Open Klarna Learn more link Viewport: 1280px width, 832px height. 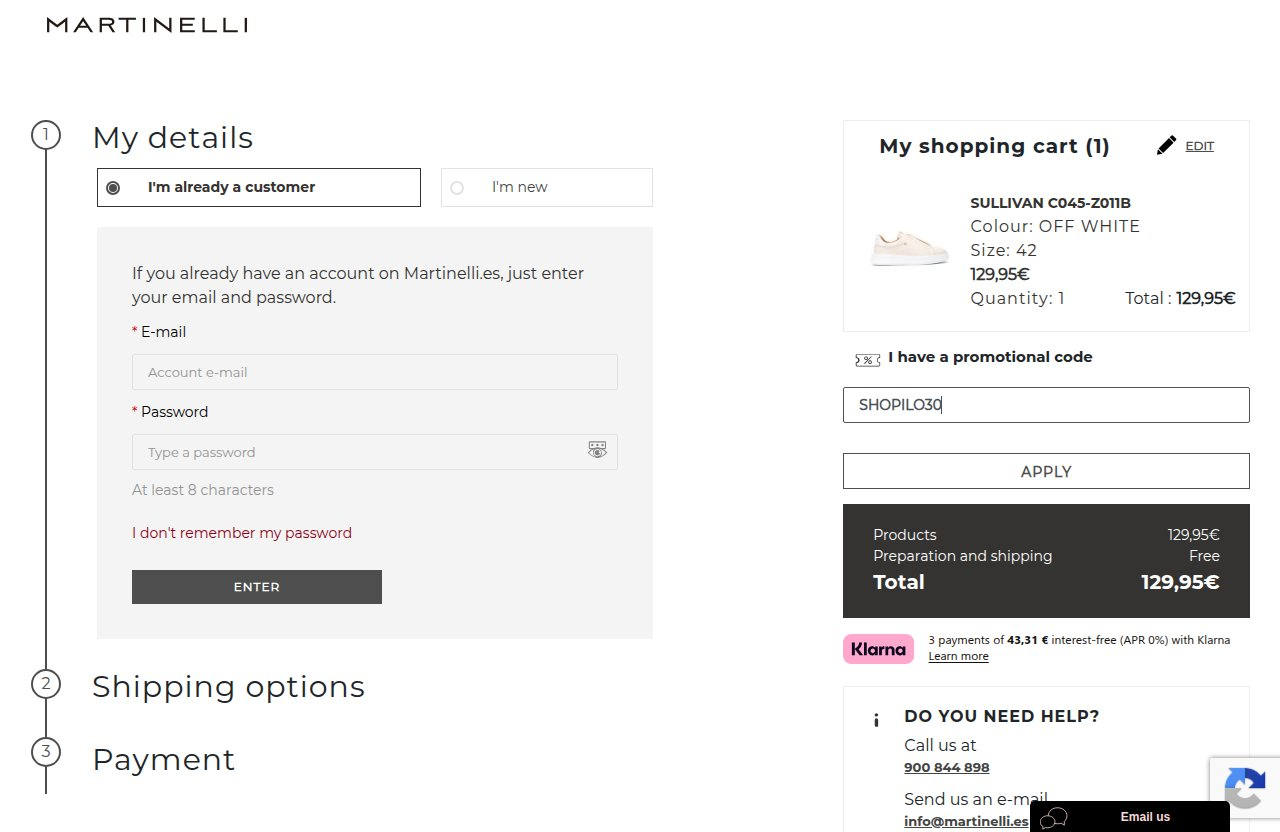(x=958, y=656)
